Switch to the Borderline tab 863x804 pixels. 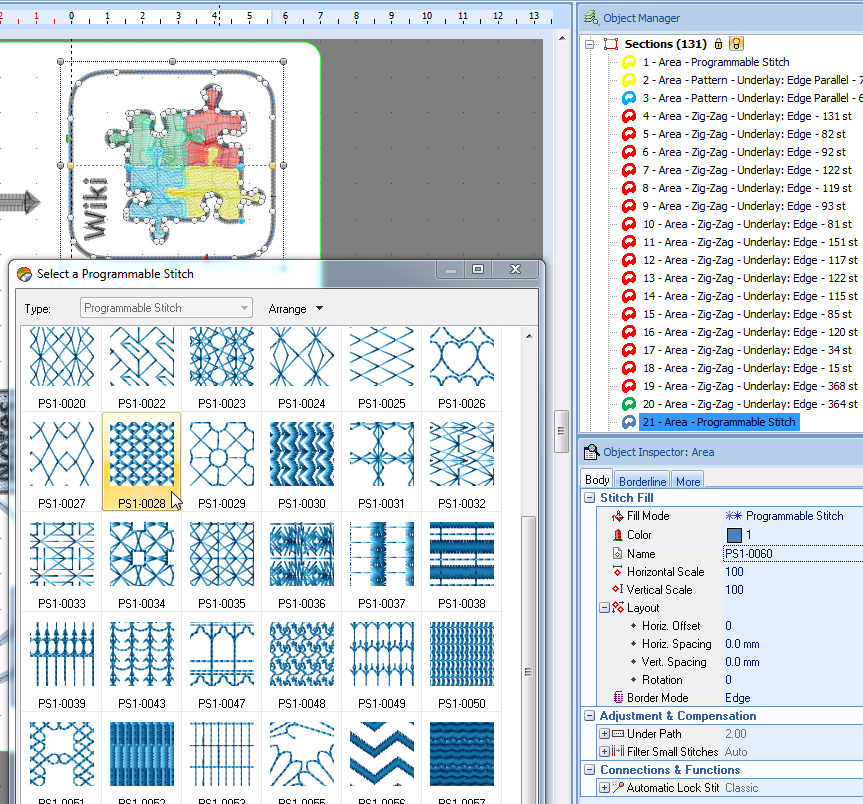[642, 481]
